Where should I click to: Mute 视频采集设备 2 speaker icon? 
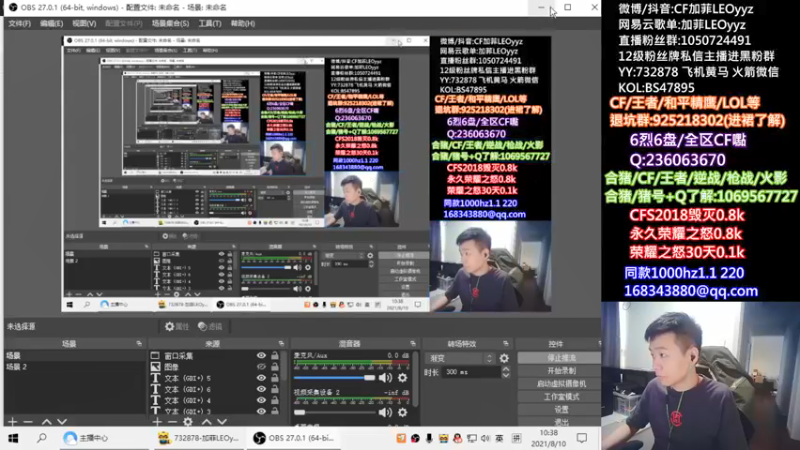pos(385,412)
